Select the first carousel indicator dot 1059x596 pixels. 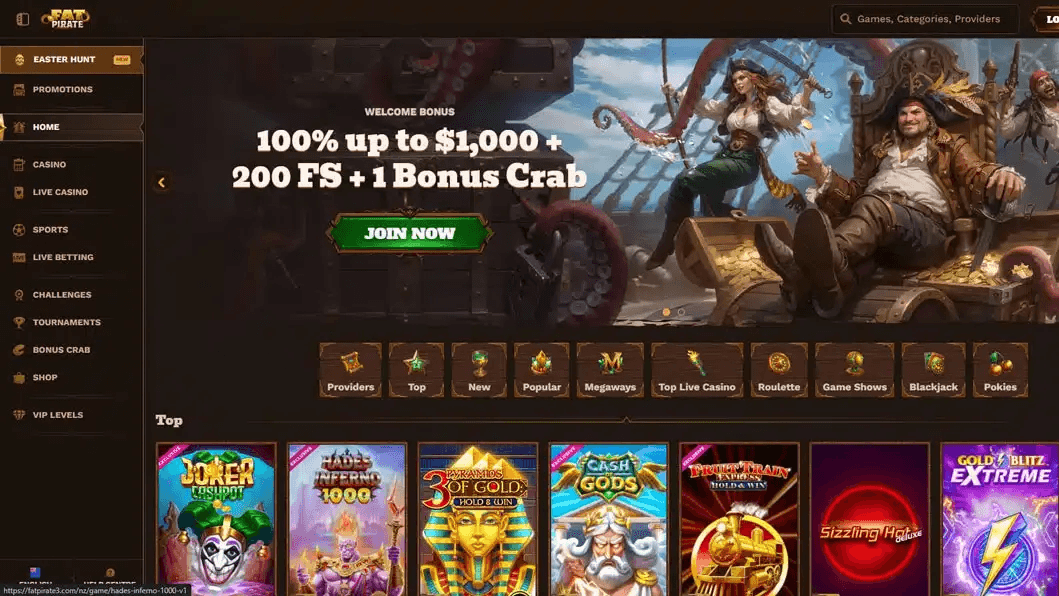pos(666,312)
